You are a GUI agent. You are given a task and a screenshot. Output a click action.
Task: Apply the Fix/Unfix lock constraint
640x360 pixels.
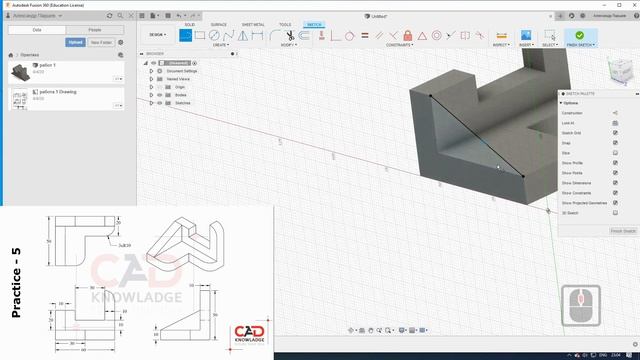pos(407,36)
